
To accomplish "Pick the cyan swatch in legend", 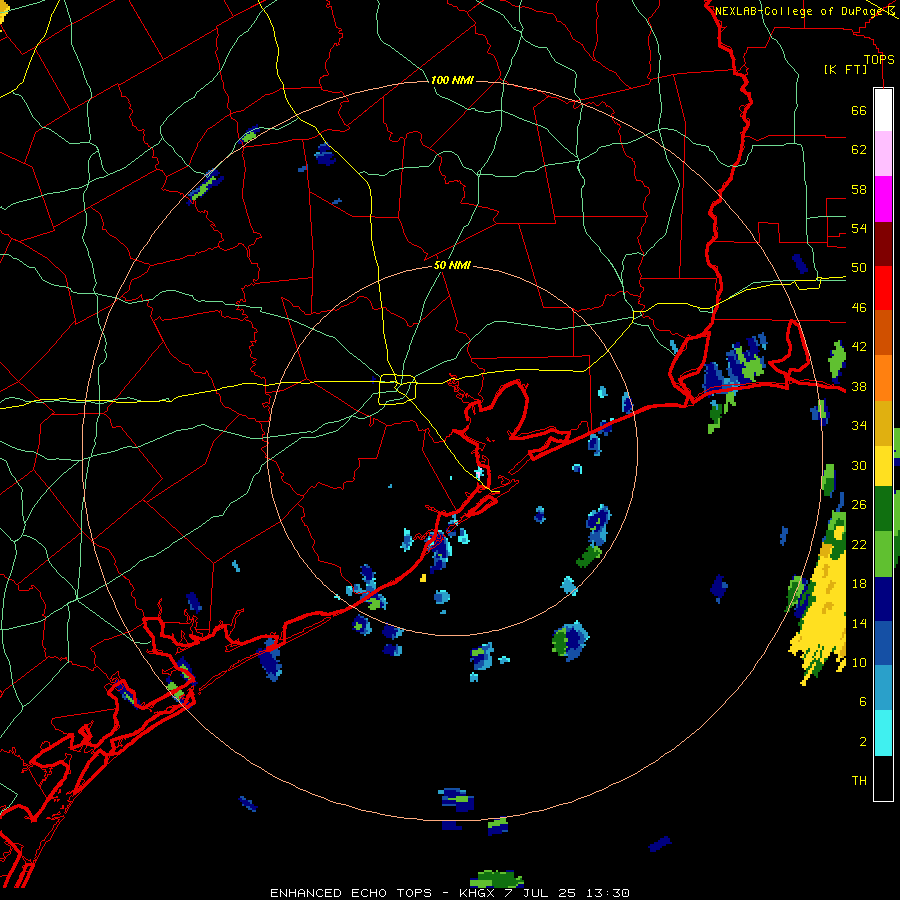I will pyautogui.click(x=883, y=733).
